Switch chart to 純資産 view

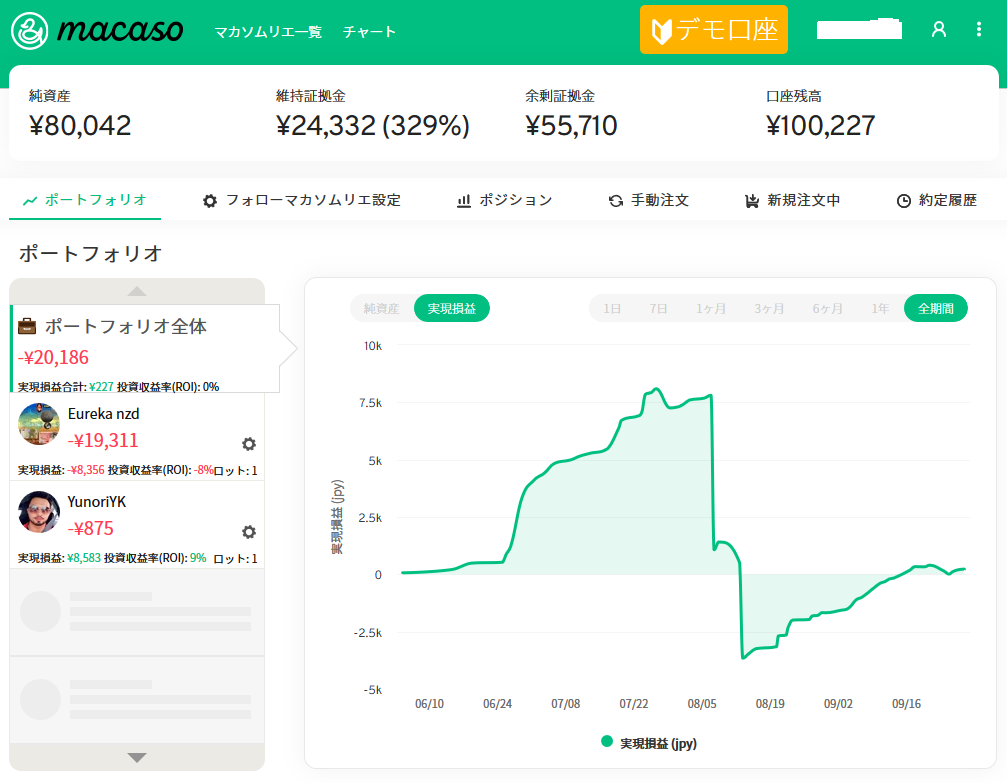pyautogui.click(x=381, y=309)
